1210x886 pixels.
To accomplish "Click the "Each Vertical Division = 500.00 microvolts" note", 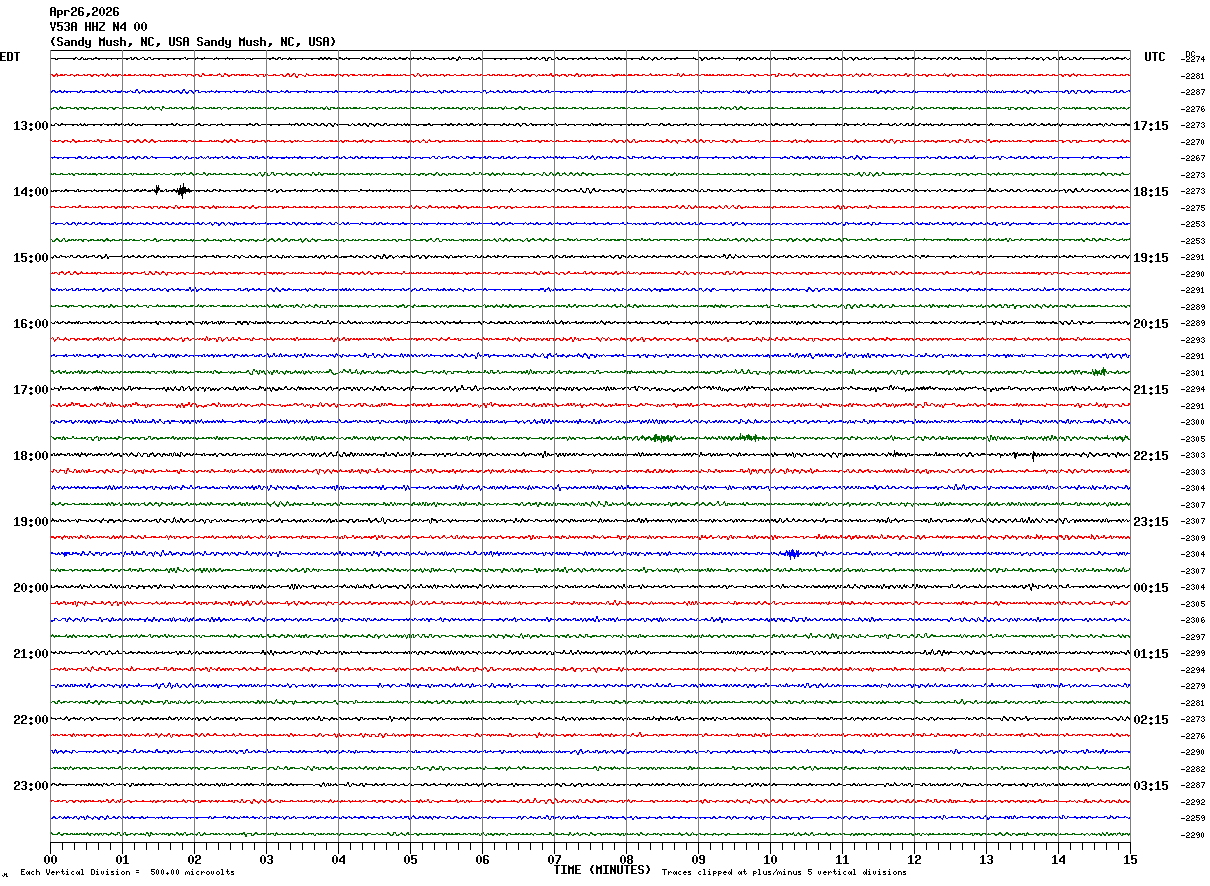I will point(127,873).
